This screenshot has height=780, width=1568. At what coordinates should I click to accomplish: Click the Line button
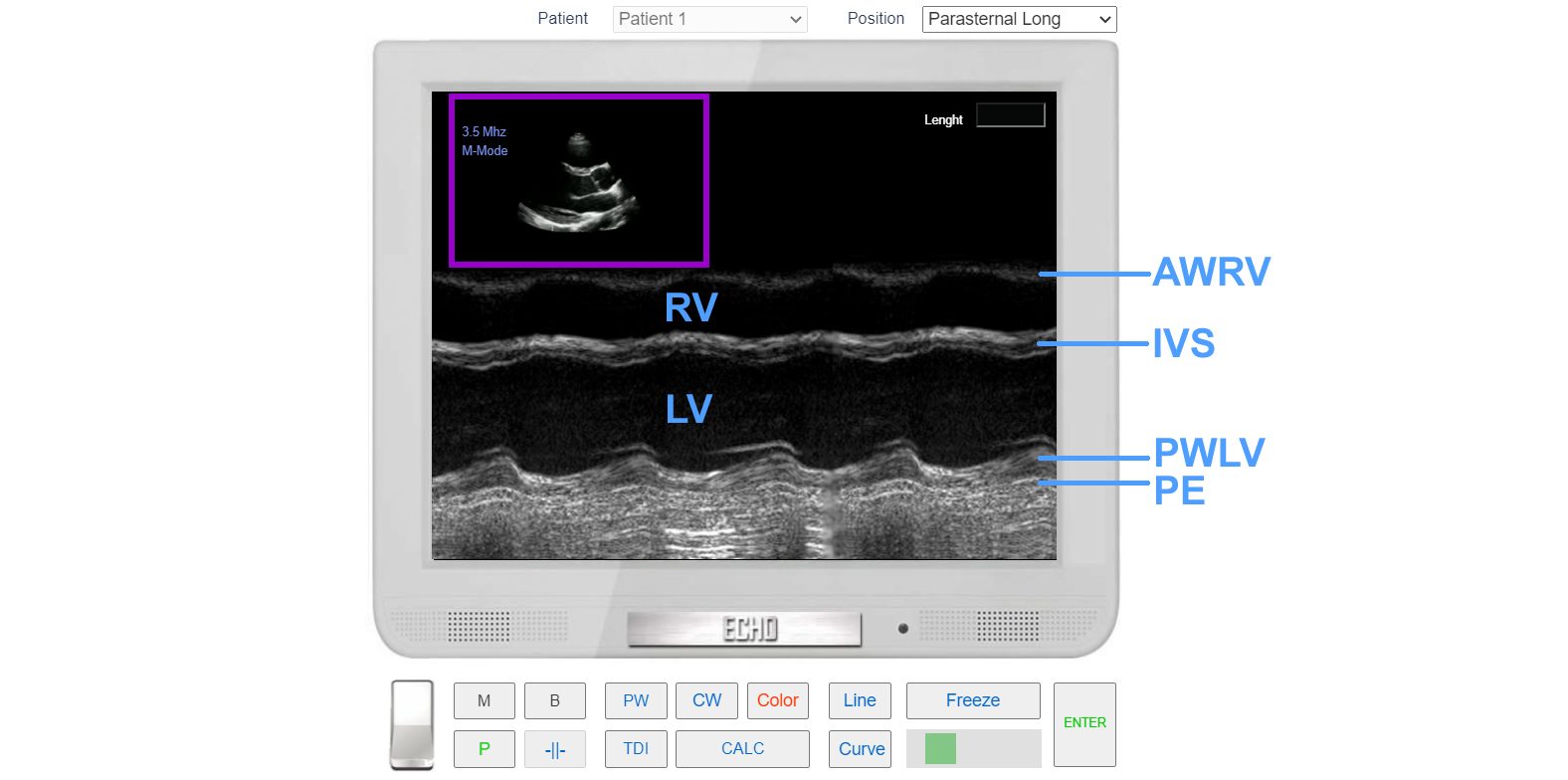point(860,700)
